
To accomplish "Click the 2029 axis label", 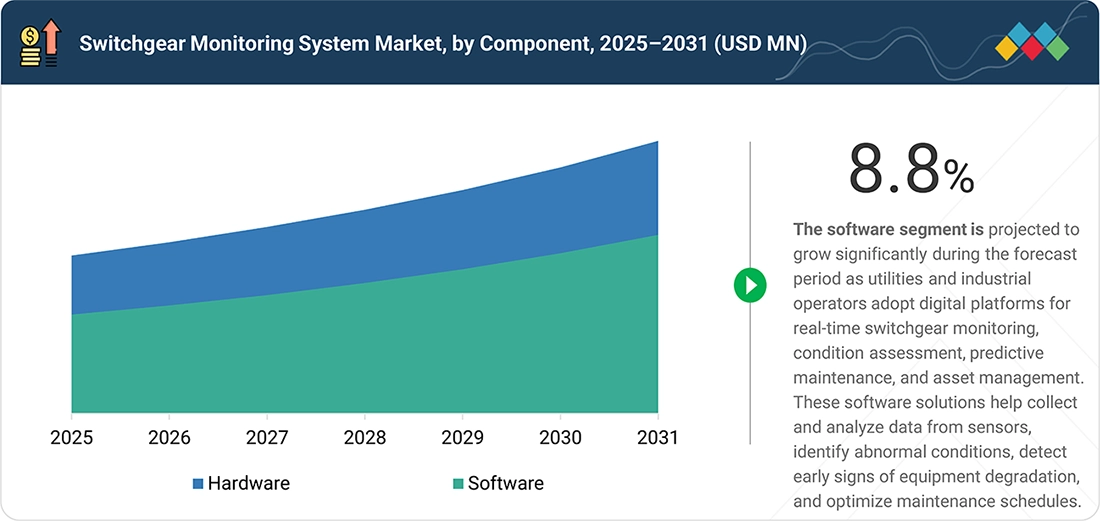I will pyautogui.click(x=462, y=438).
